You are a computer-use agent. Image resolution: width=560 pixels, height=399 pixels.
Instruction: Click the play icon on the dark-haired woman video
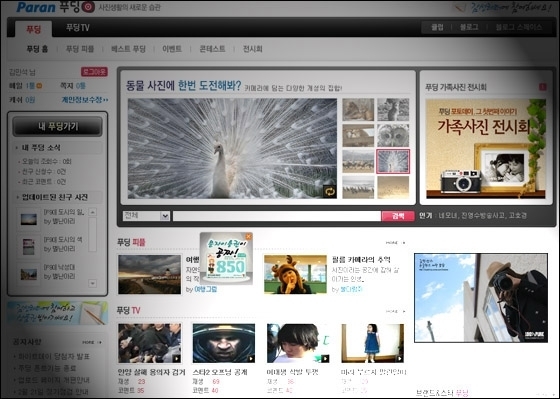click(x=325, y=358)
